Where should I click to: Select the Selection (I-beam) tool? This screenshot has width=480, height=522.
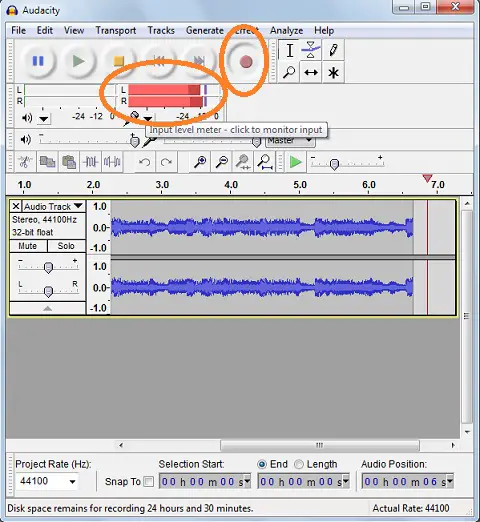(x=289, y=50)
